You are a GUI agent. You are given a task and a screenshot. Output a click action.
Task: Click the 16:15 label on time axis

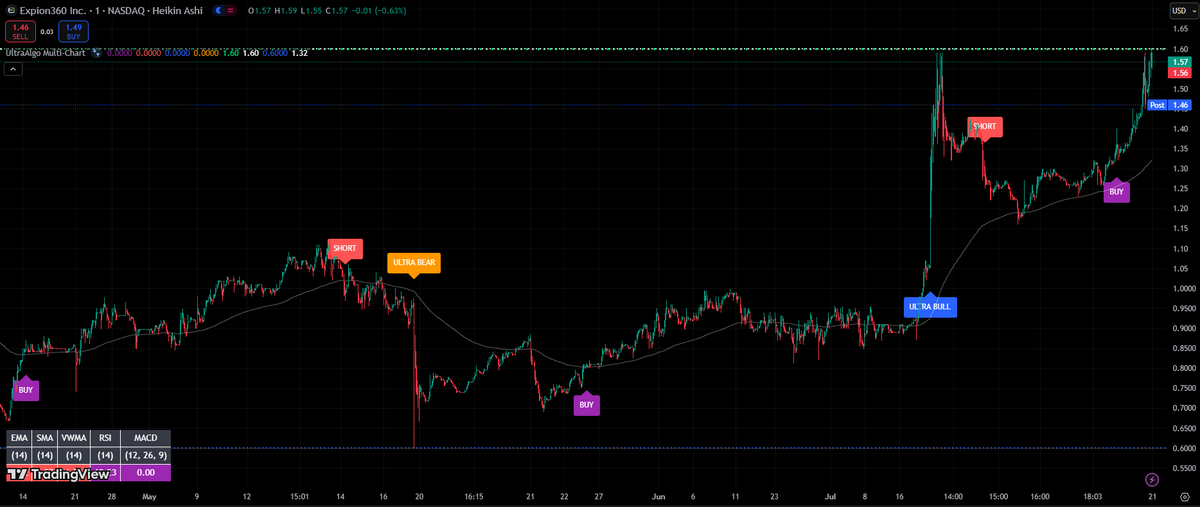point(474,496)
